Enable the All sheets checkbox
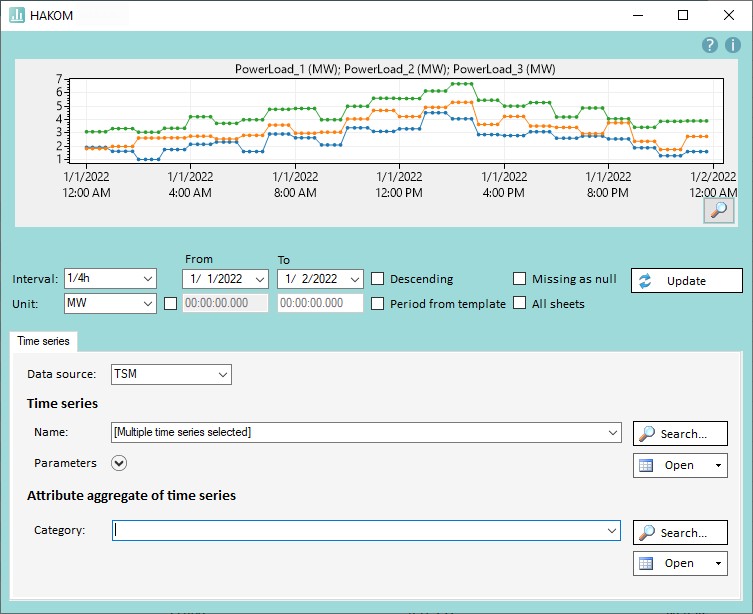The image size is (753, 614). tap(520, 303)
